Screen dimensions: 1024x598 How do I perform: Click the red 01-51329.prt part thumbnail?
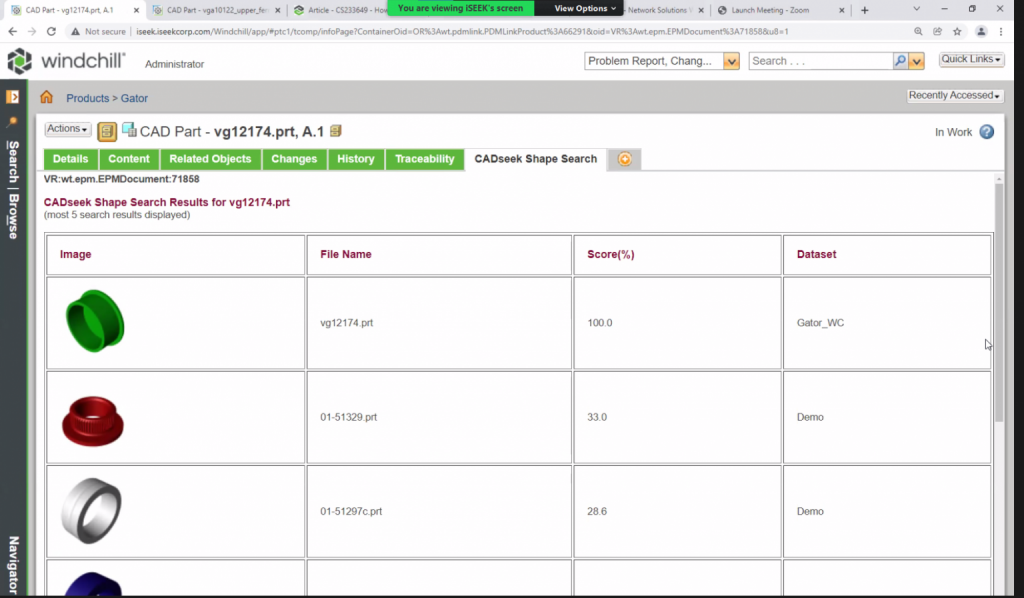click(93, 418)
